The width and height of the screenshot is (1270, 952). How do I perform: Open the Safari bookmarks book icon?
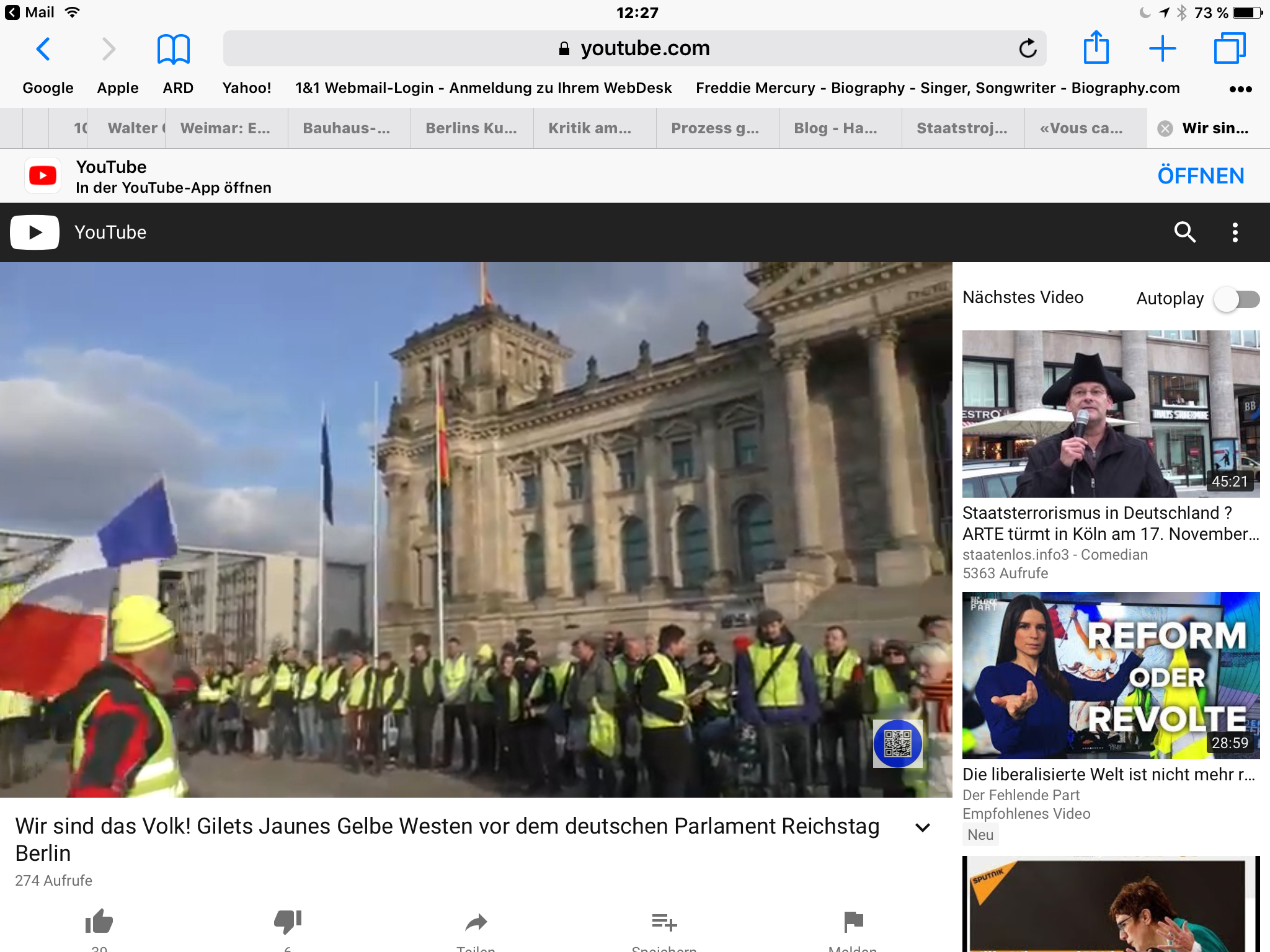click(173, 49)
